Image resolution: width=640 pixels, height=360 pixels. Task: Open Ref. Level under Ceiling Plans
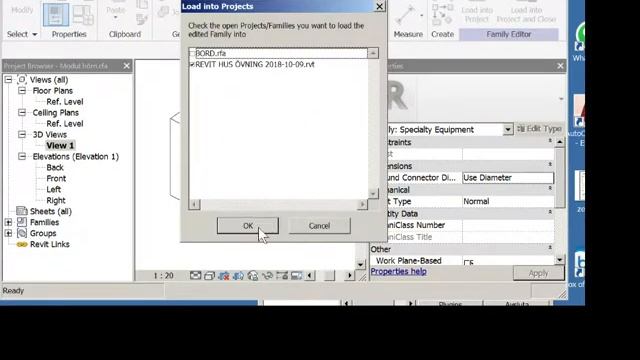click(x=64, y=124)
